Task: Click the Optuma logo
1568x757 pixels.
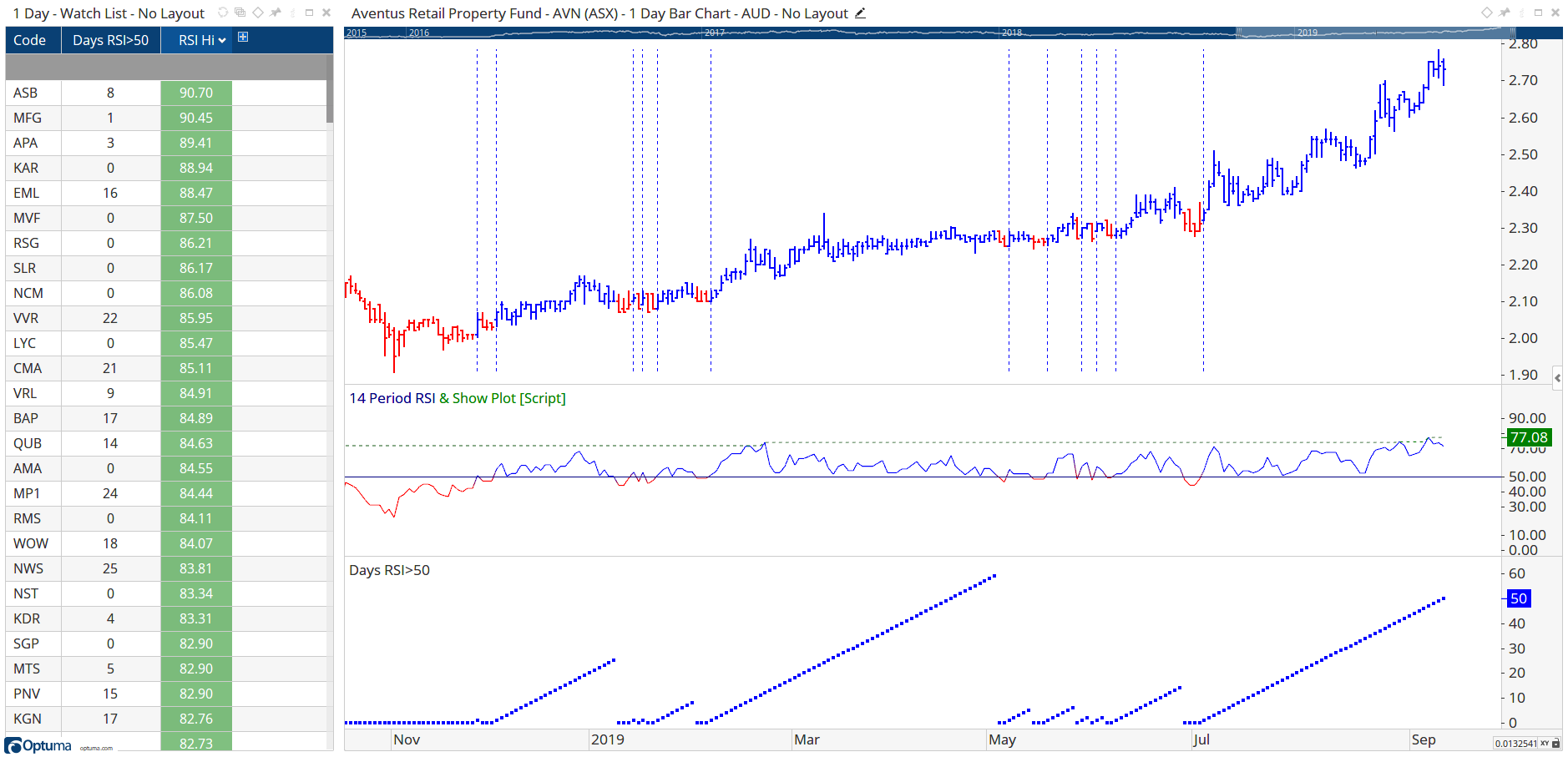Action: (38, 745)
